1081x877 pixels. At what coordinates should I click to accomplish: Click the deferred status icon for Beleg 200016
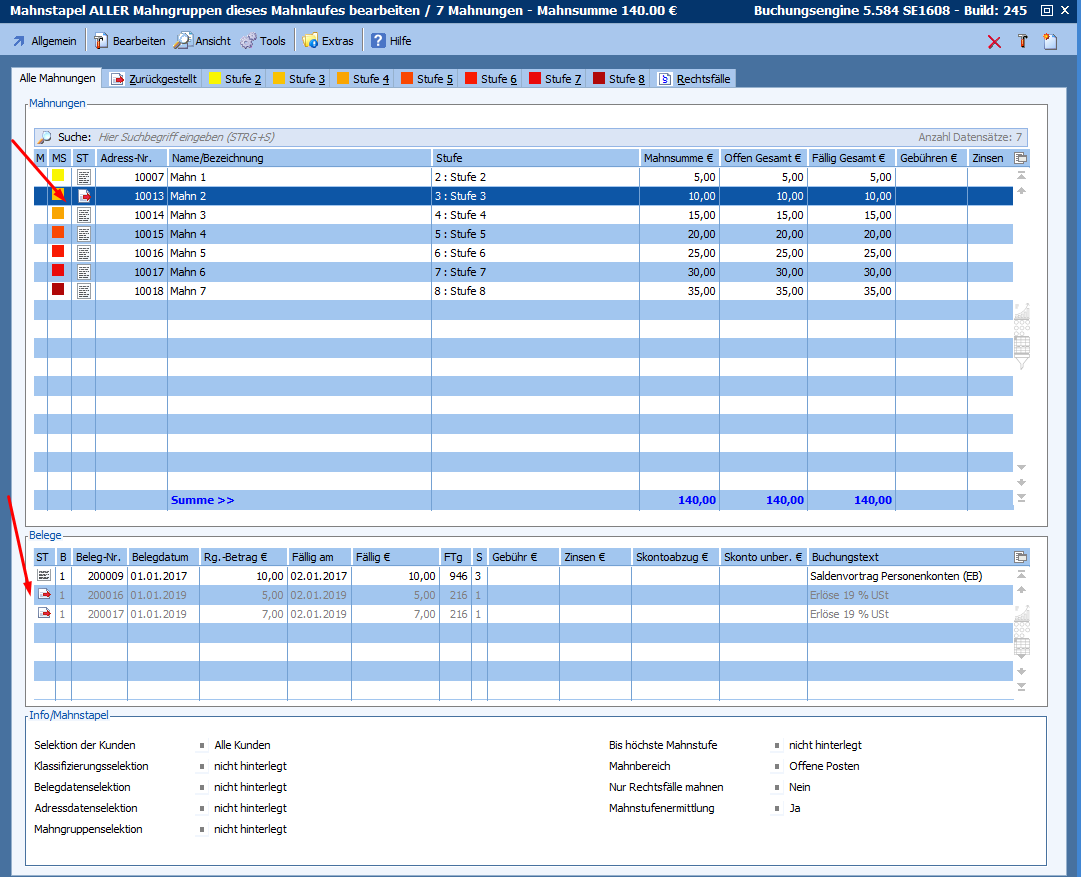pyautogui.click(x=43, y=595)
